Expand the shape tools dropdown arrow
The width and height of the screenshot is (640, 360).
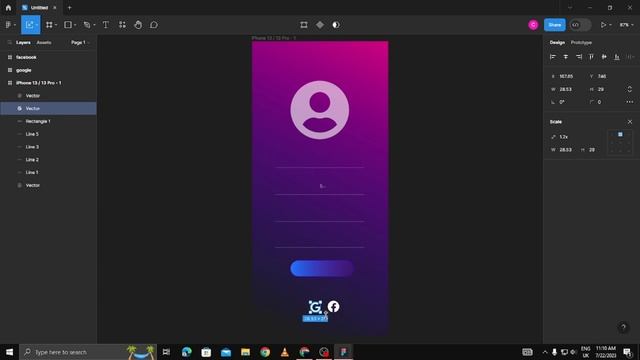coord(75,25)
